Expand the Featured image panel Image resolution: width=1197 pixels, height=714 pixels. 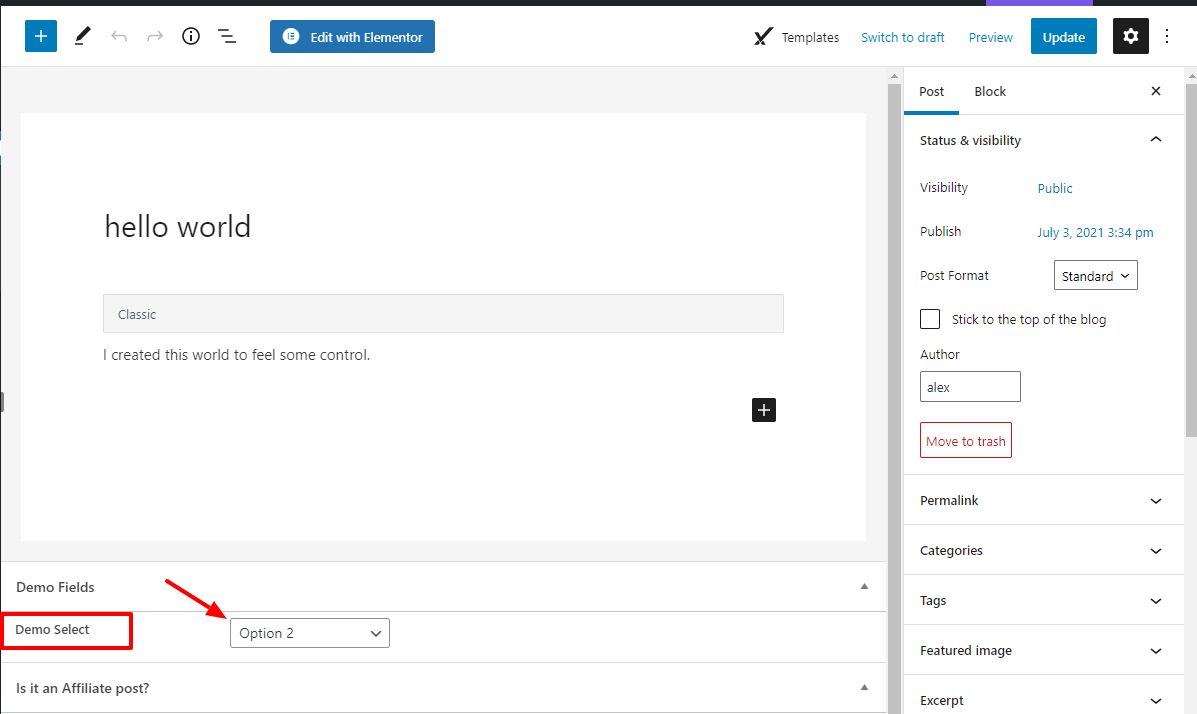coord(1043,651)
